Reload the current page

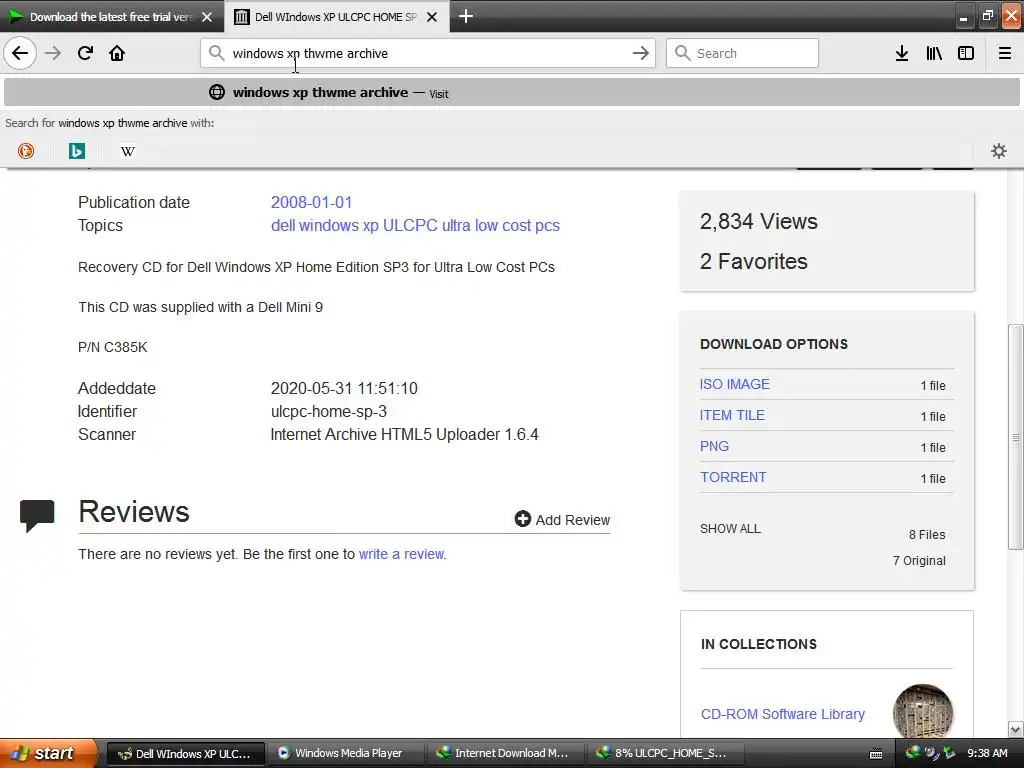(85, 54)
